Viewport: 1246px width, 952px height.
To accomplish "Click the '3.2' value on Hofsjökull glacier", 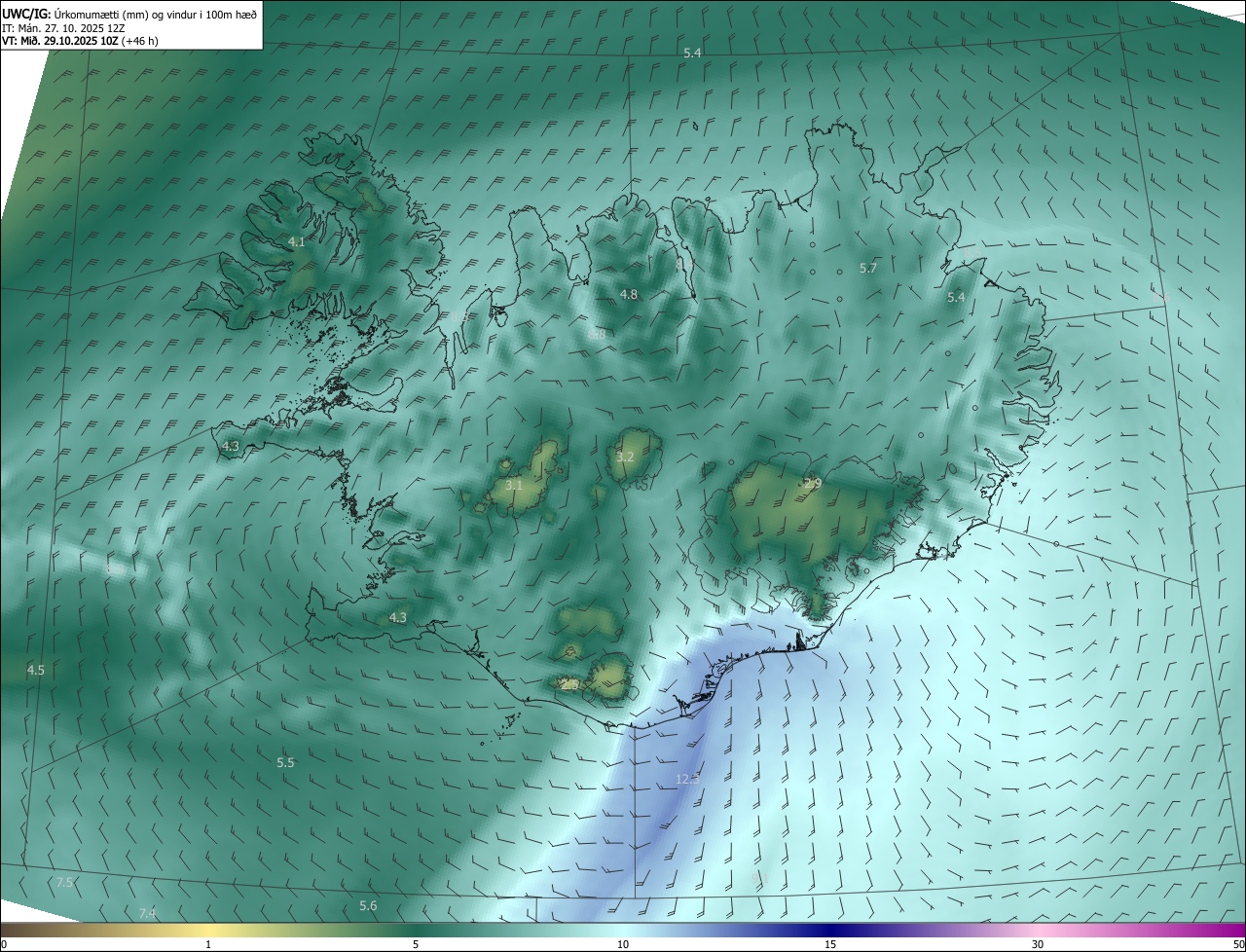I will (625, 457).
